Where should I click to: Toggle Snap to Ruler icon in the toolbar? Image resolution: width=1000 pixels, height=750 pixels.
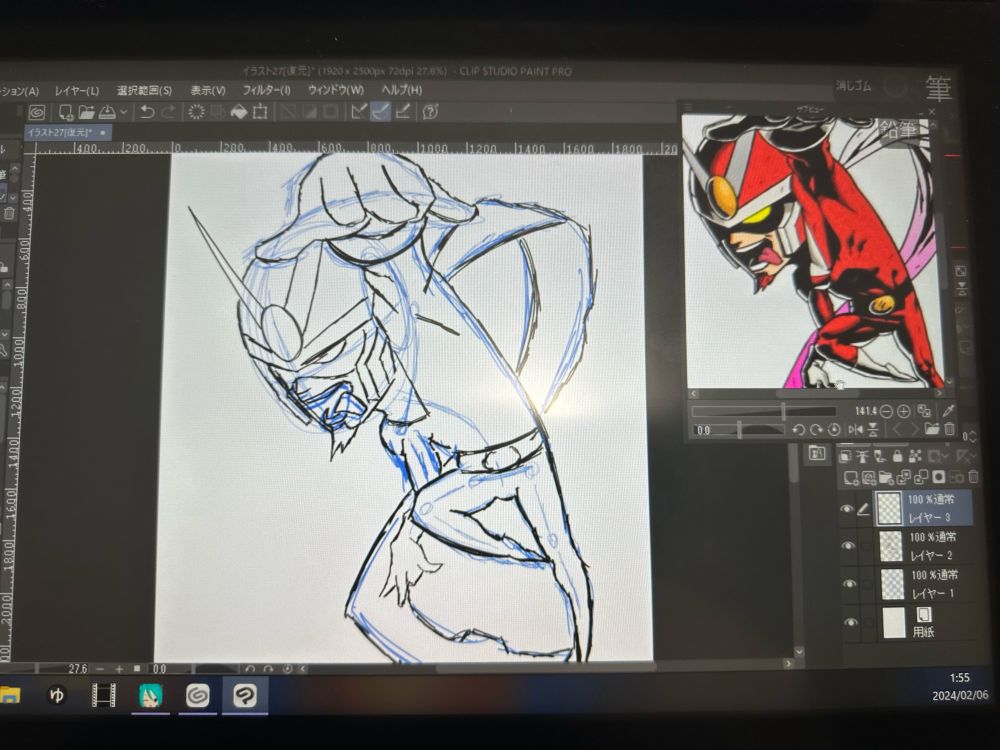click(x=359, y=112)
